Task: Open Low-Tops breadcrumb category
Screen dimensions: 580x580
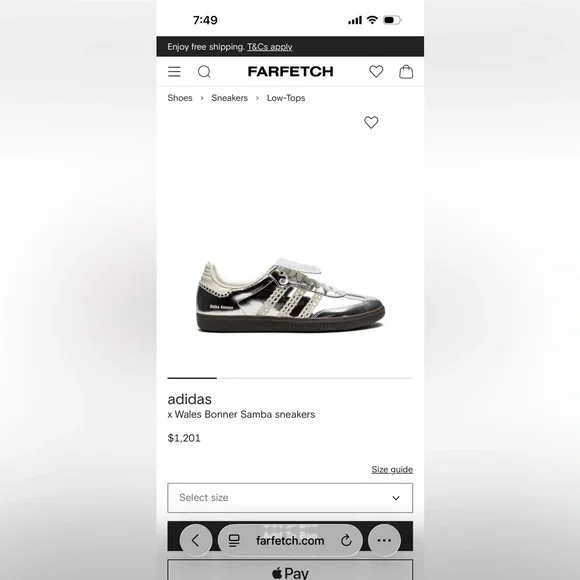Action: click(x=286, y=98)
